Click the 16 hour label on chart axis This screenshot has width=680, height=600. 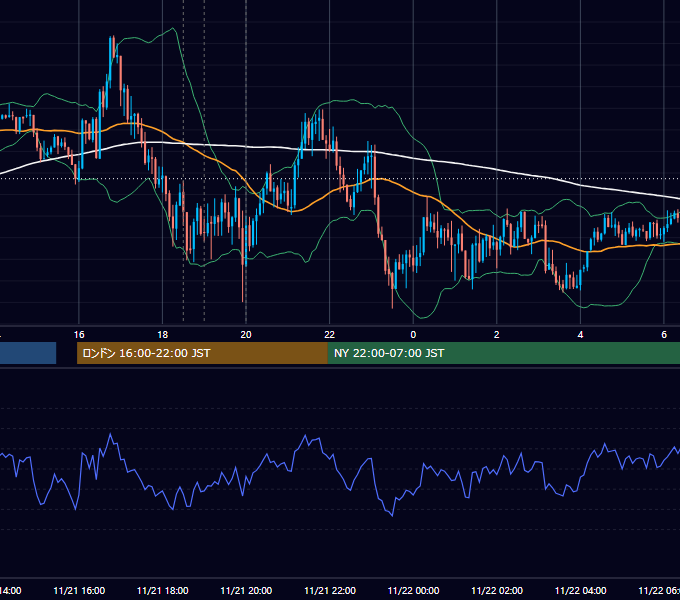[79, 335]
